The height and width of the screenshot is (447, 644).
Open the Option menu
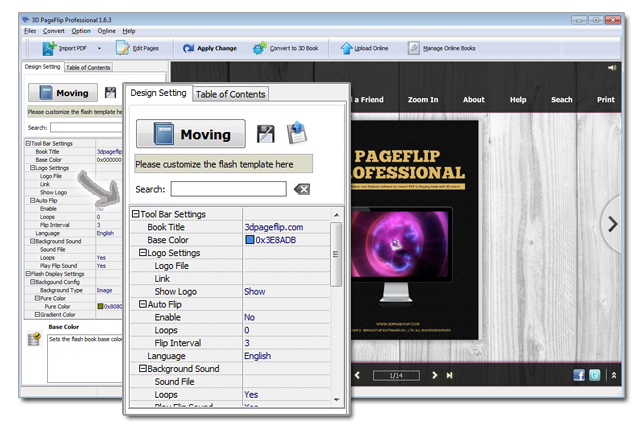point(80,31)
